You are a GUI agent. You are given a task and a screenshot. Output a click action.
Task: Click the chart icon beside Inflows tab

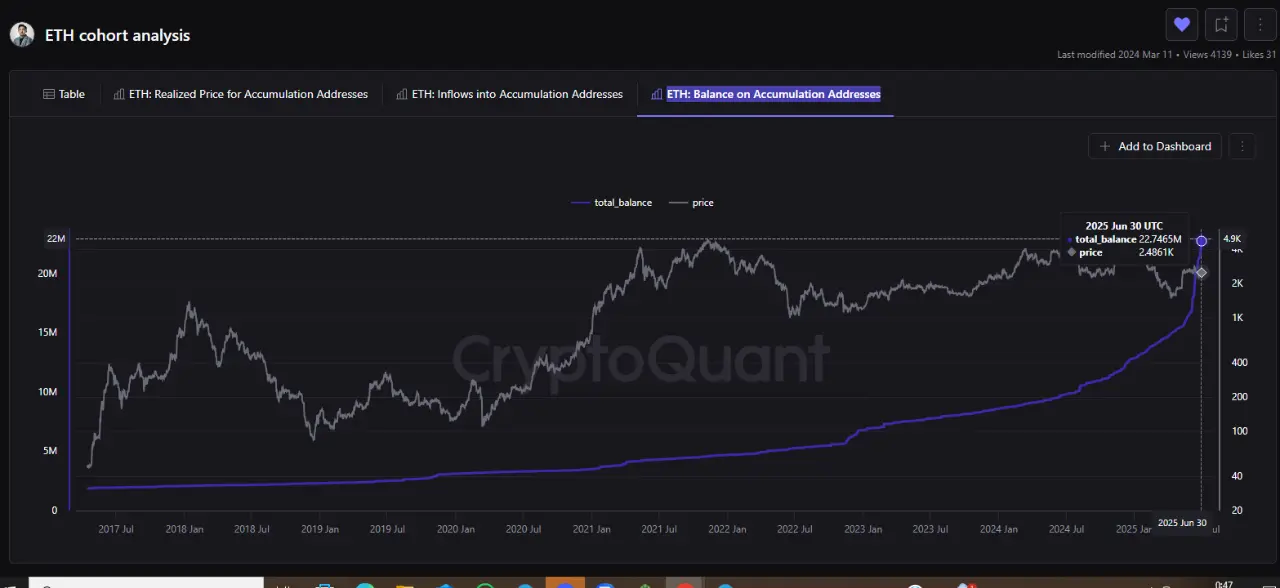pyautogui.click(x=401, y=94)
